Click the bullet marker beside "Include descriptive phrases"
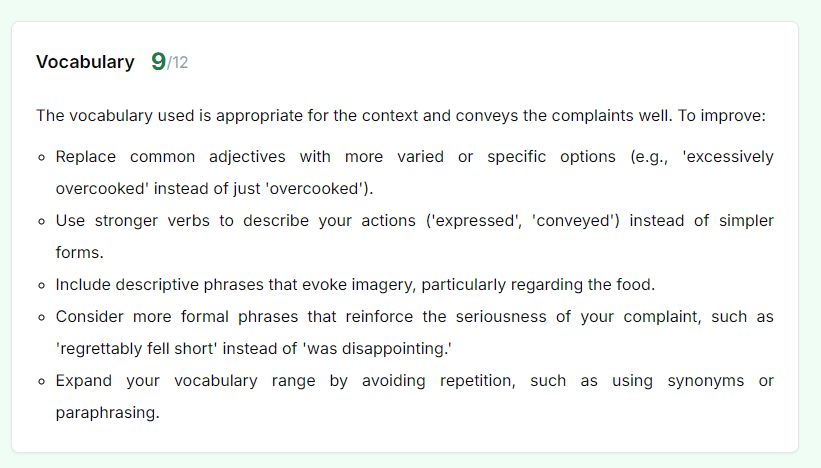Viewport: 821px width, 468px height. (x=42, y=286)
